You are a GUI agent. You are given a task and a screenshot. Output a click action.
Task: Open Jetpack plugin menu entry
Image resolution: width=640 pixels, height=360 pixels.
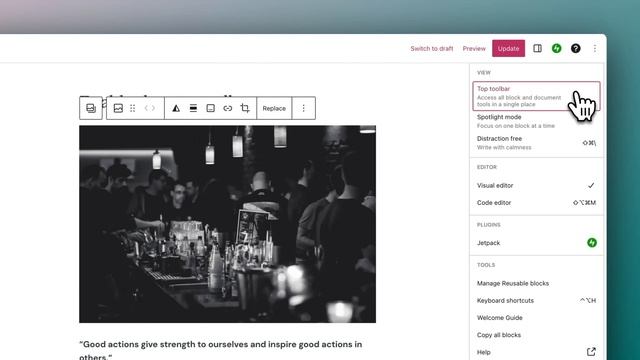tap(536, 243)
